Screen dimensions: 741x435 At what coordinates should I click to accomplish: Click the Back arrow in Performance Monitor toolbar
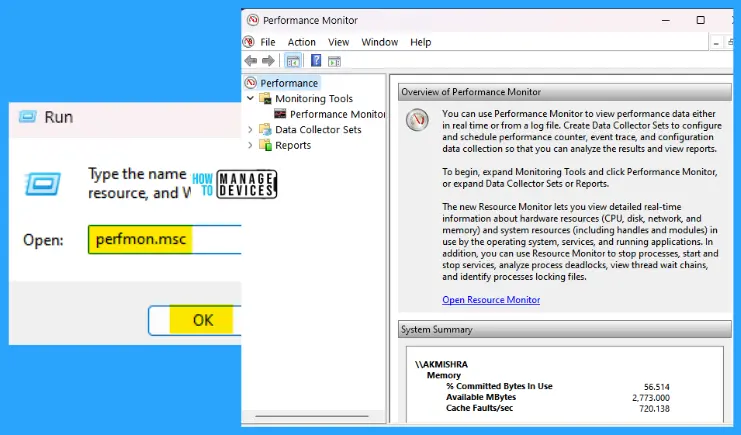(x=250, y=61)
